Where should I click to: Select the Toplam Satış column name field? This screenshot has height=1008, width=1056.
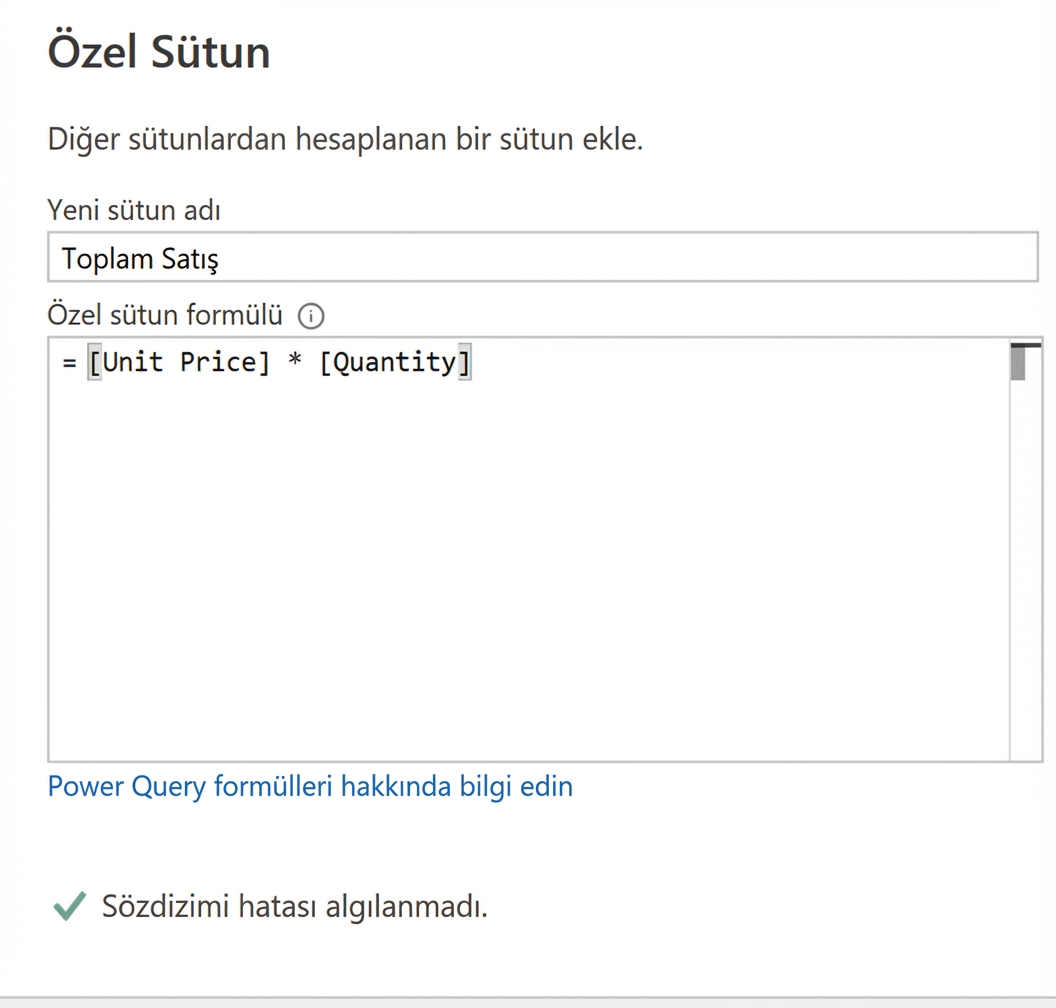click(x=400, y=257)
